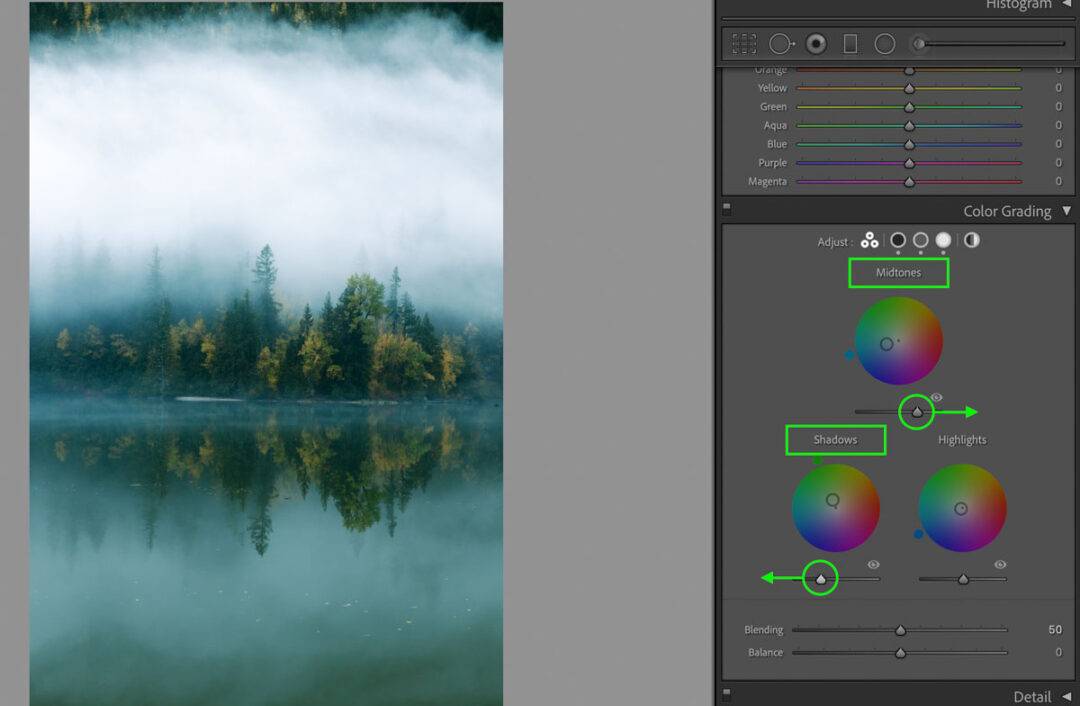The height and width of the screenshot is (706, 1080).
Task: Select the Midtones label above the color wheel
Action: [x=898, y=272]
